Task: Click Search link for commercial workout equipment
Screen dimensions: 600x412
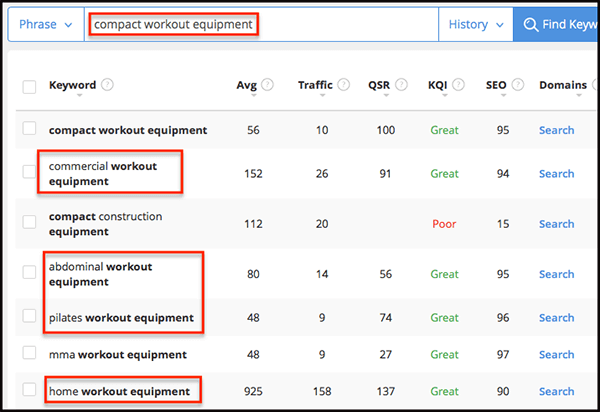Action: (556, 174)
